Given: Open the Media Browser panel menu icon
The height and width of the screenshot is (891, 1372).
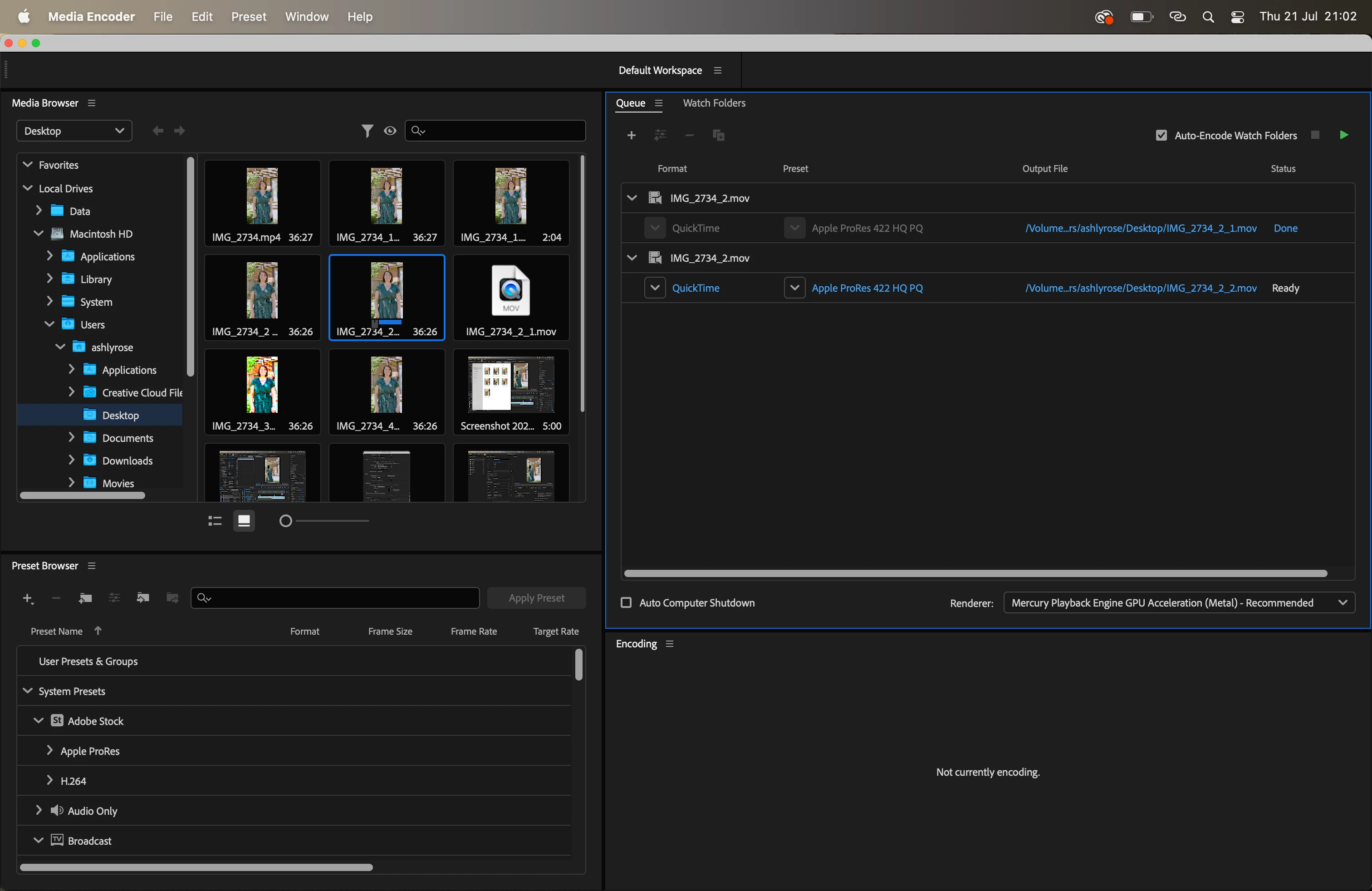Looking at the screenshot, I should (x=92, y=103).
